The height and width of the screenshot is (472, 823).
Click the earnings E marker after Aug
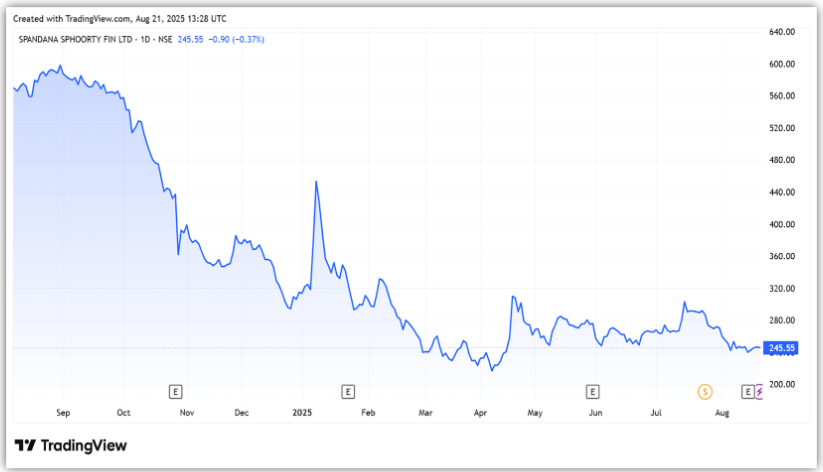[747, 390]
